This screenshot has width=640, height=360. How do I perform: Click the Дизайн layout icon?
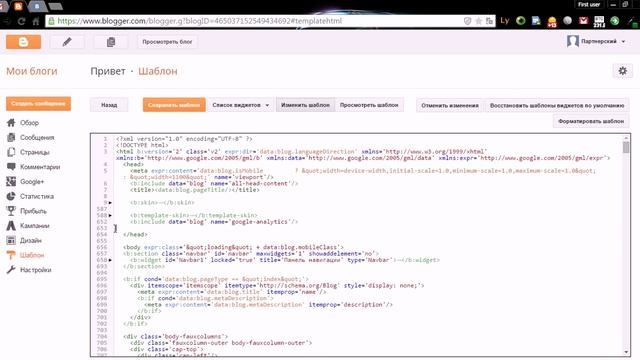(11, 240)
